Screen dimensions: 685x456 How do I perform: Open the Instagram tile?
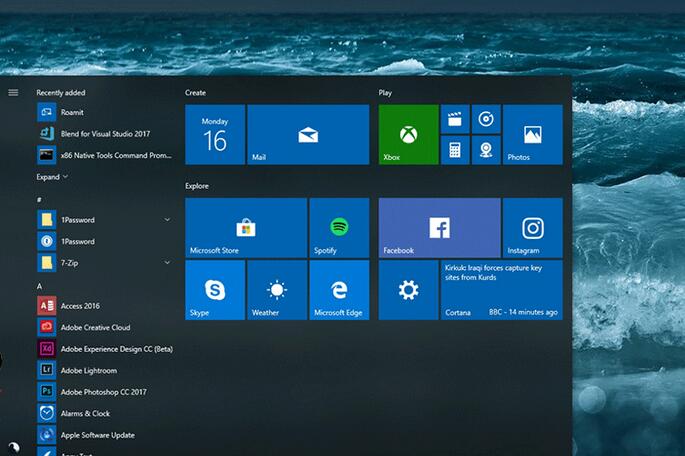[x=533, y=228]
